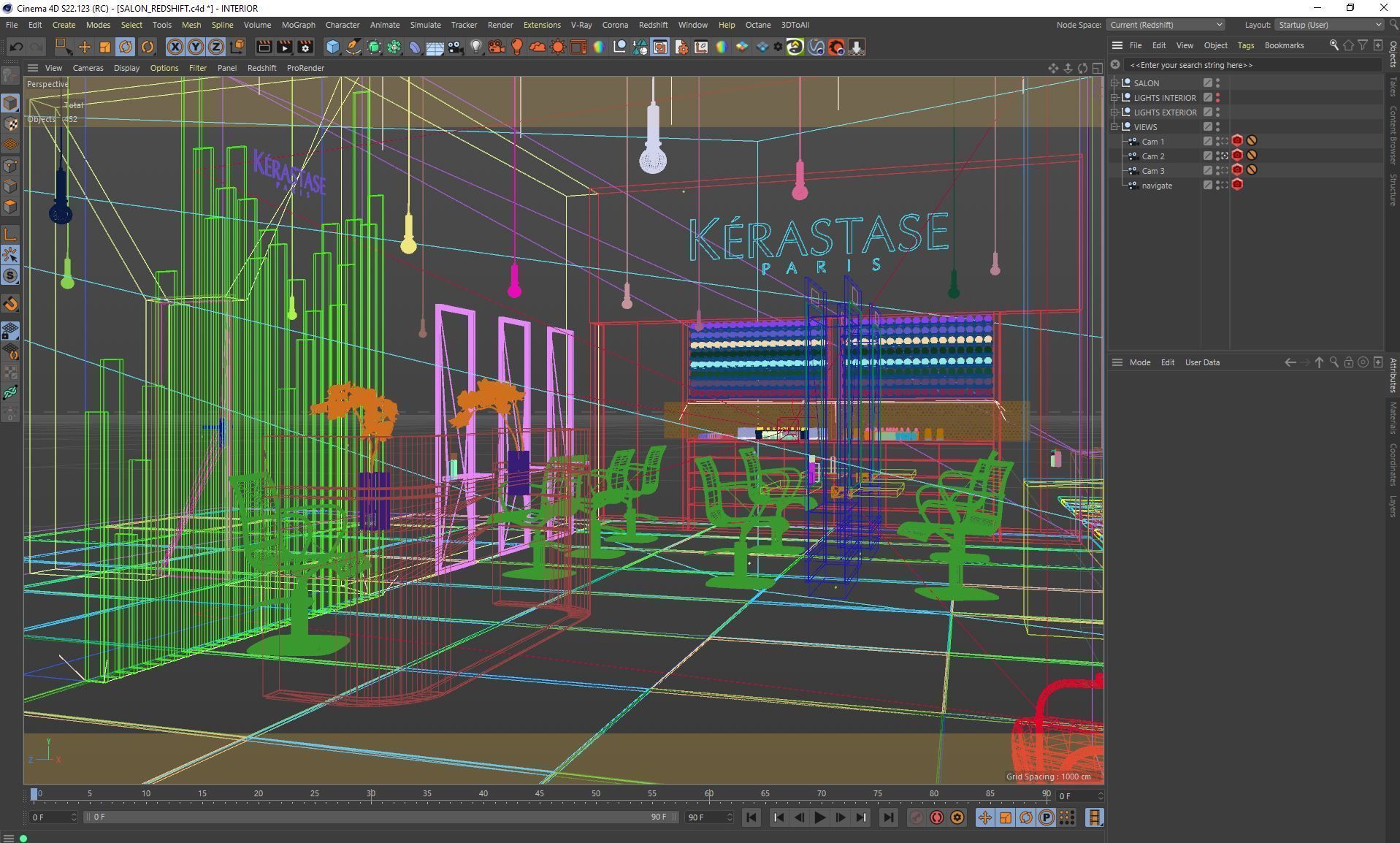Activate Cam 2 viewport camera toggle
This screenshot has height=843, width=1400.
[x=1224, y=156]
